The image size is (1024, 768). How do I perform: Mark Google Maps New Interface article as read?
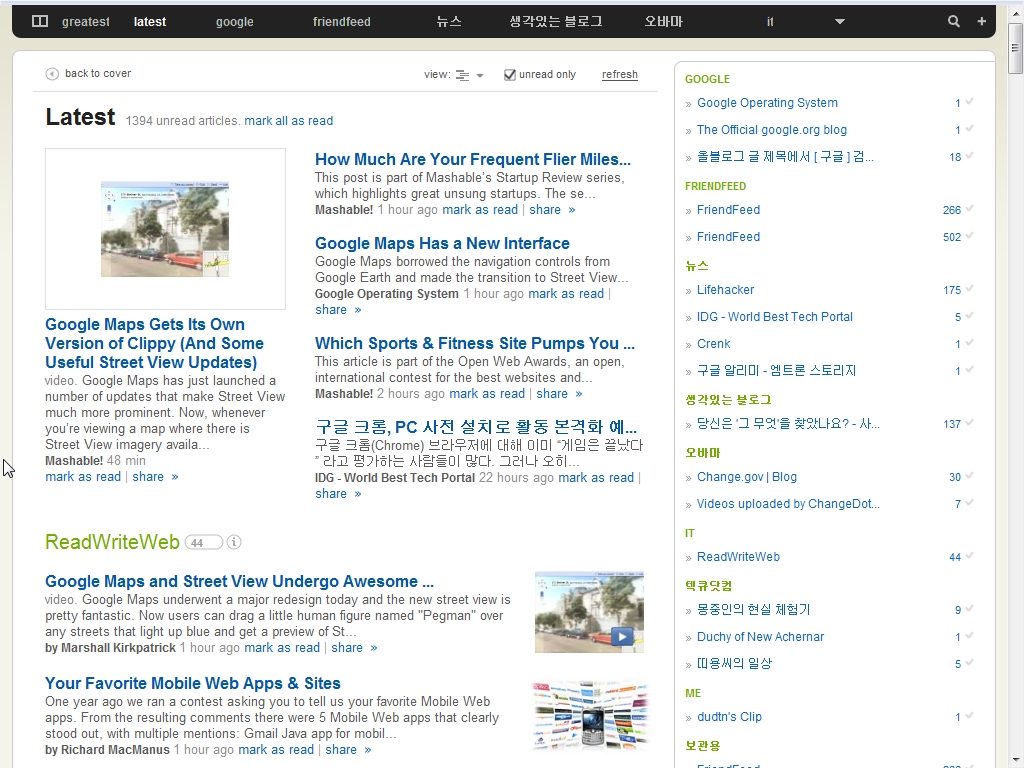(566, 294)
